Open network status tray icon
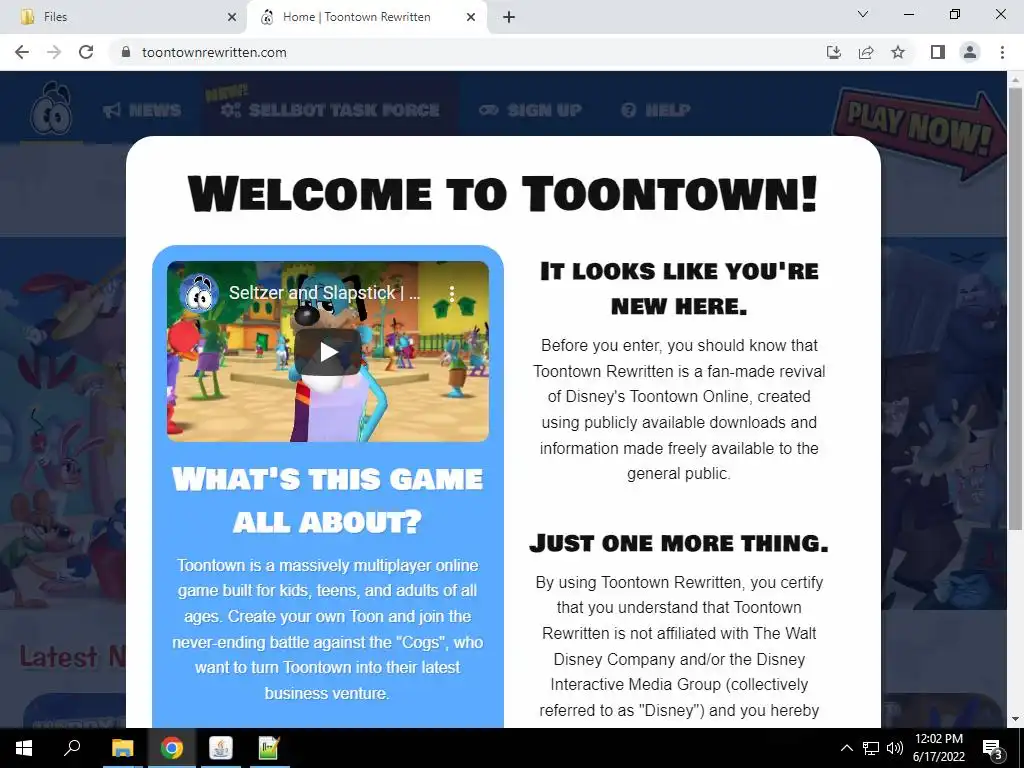This screenshot has height=768, width=1024. 871,748
